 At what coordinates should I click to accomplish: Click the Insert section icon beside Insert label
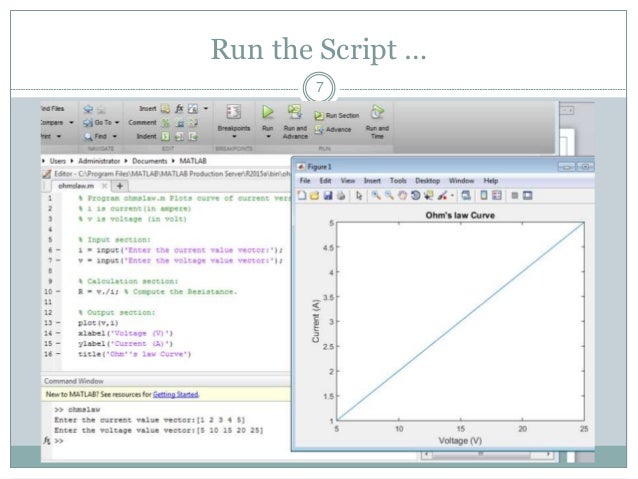pos(165,109)
